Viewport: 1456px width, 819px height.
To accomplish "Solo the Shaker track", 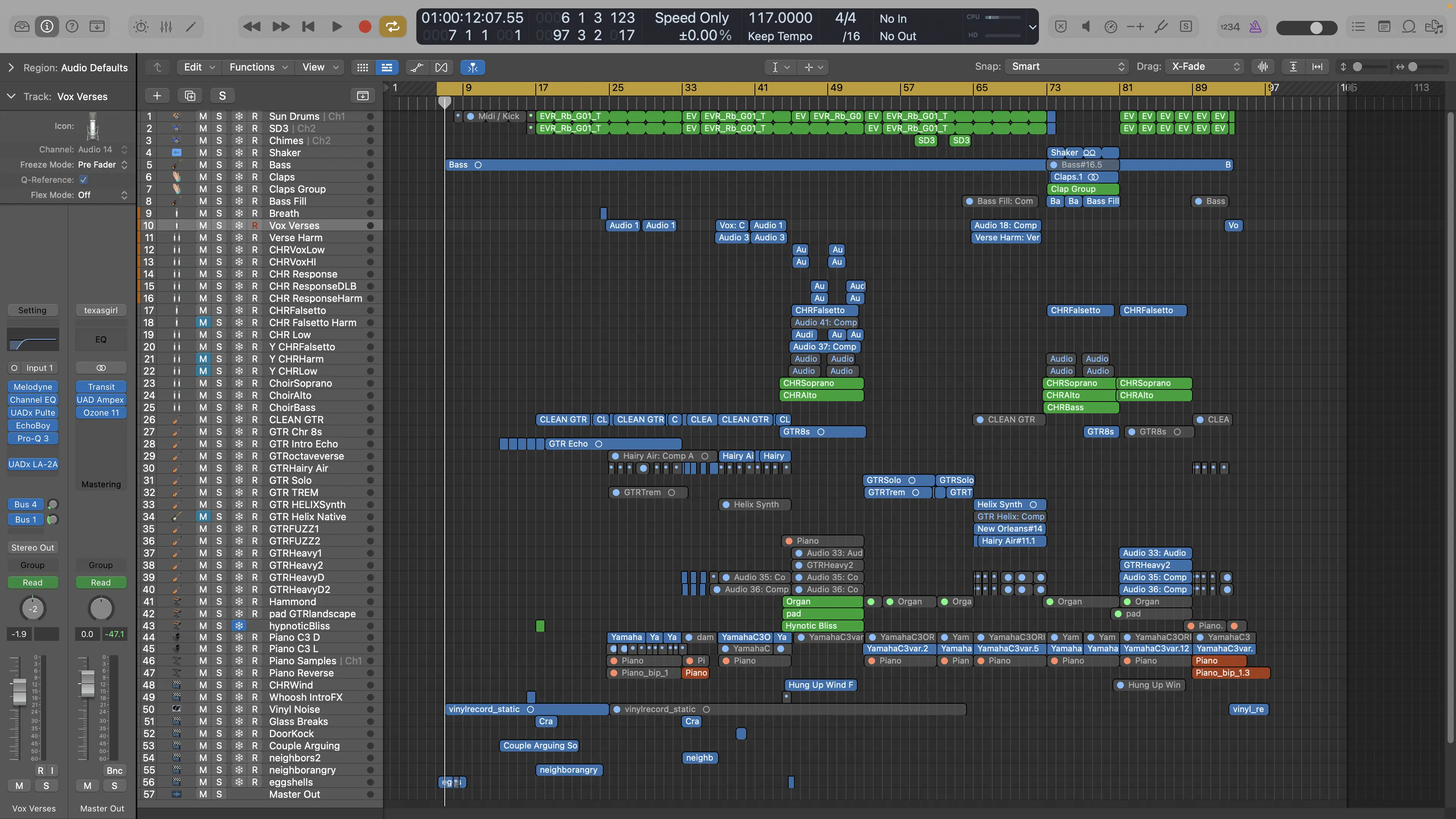I will 219,152.
